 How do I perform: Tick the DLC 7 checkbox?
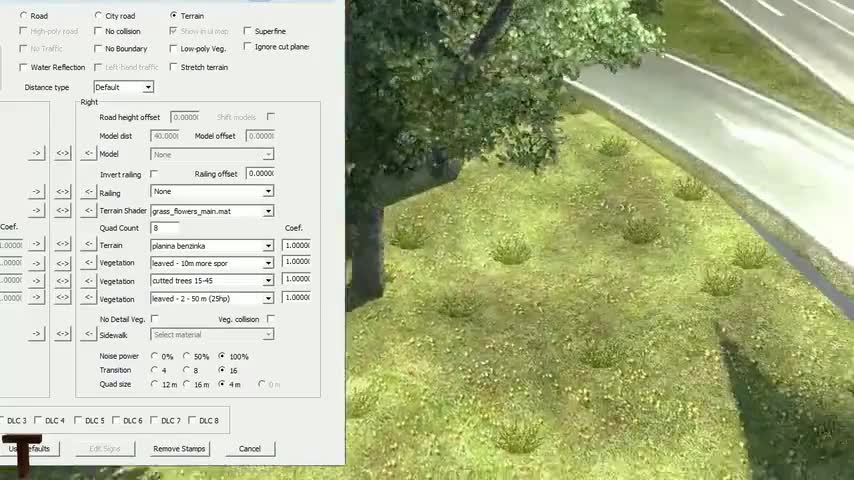pos(154,420)
